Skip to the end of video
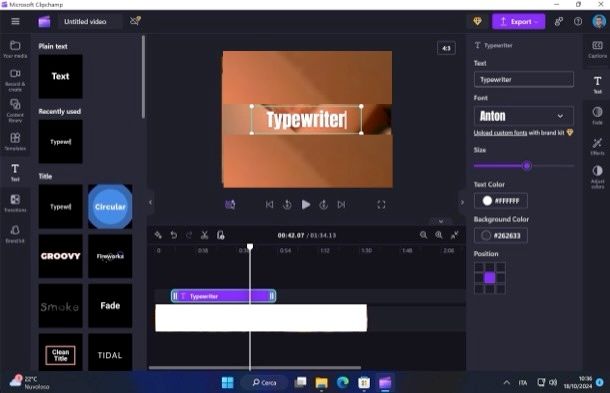 click(x=341, y=205)
